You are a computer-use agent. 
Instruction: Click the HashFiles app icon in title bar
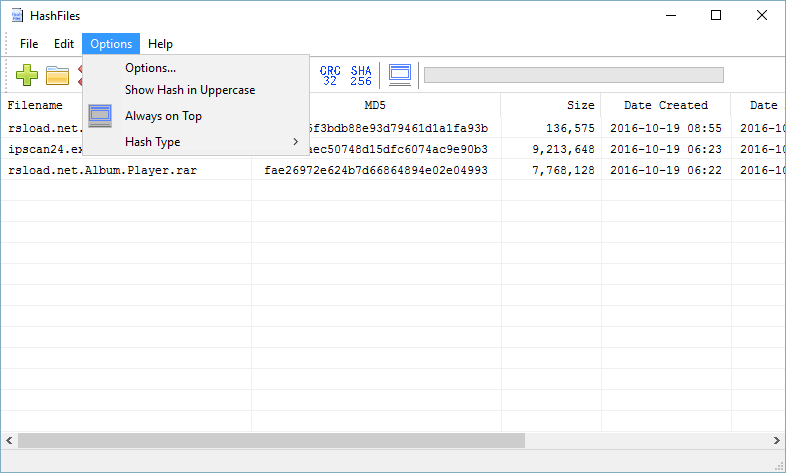[17, 16]
